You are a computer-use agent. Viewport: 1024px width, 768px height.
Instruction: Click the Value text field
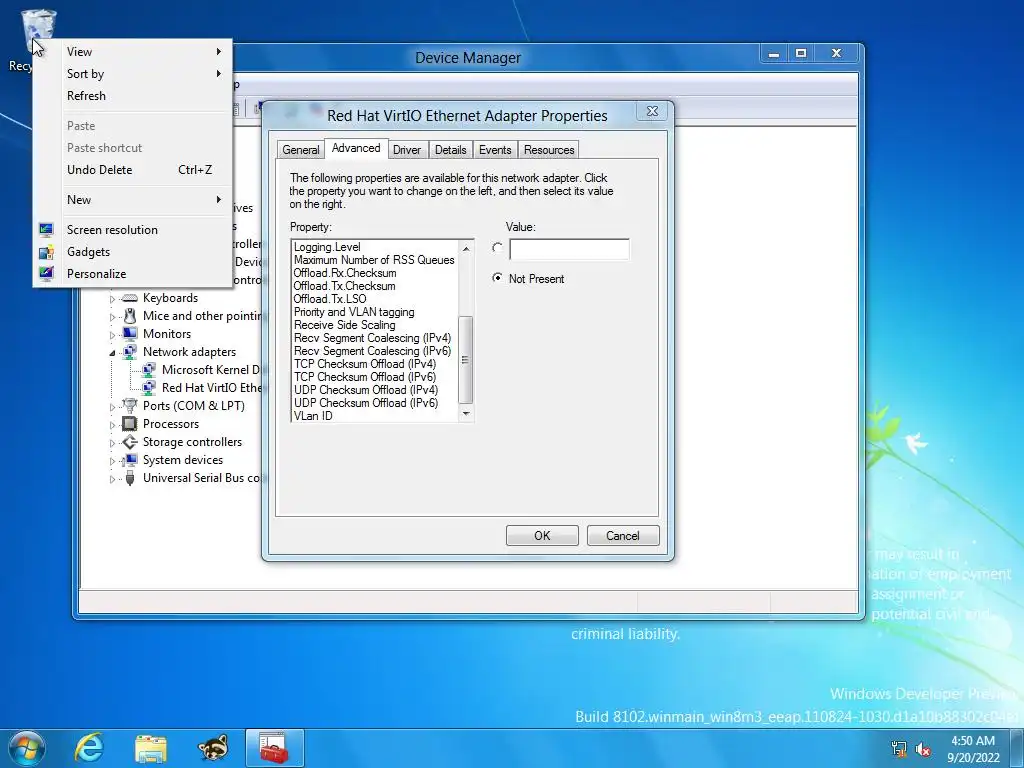click(569, 249)
